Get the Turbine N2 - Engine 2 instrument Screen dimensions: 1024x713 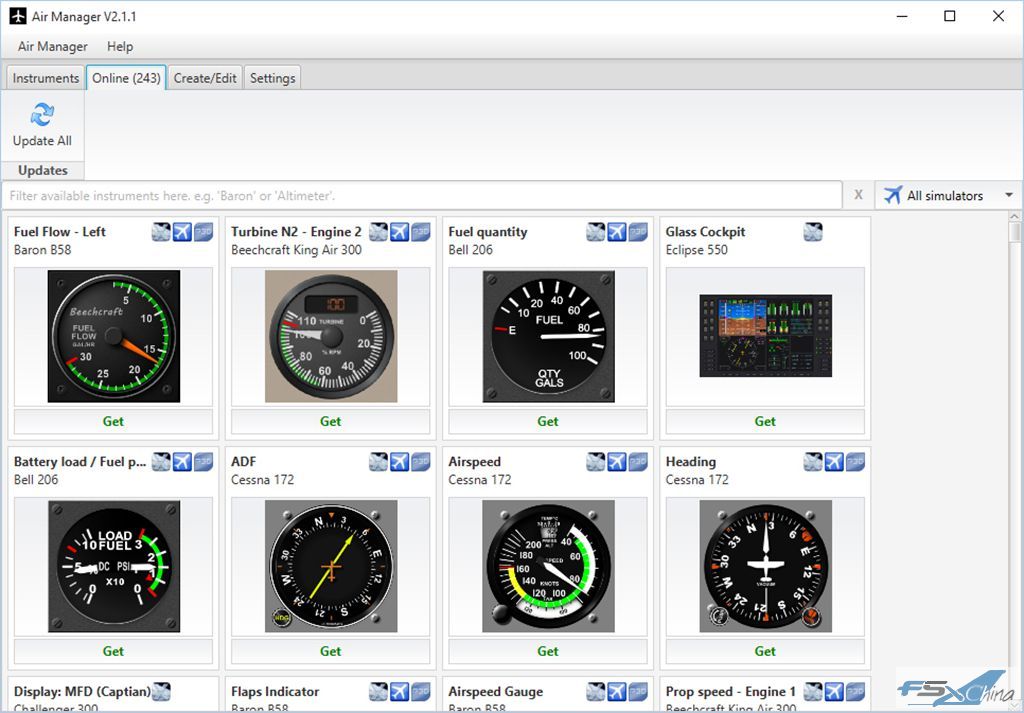click(330, 421)
